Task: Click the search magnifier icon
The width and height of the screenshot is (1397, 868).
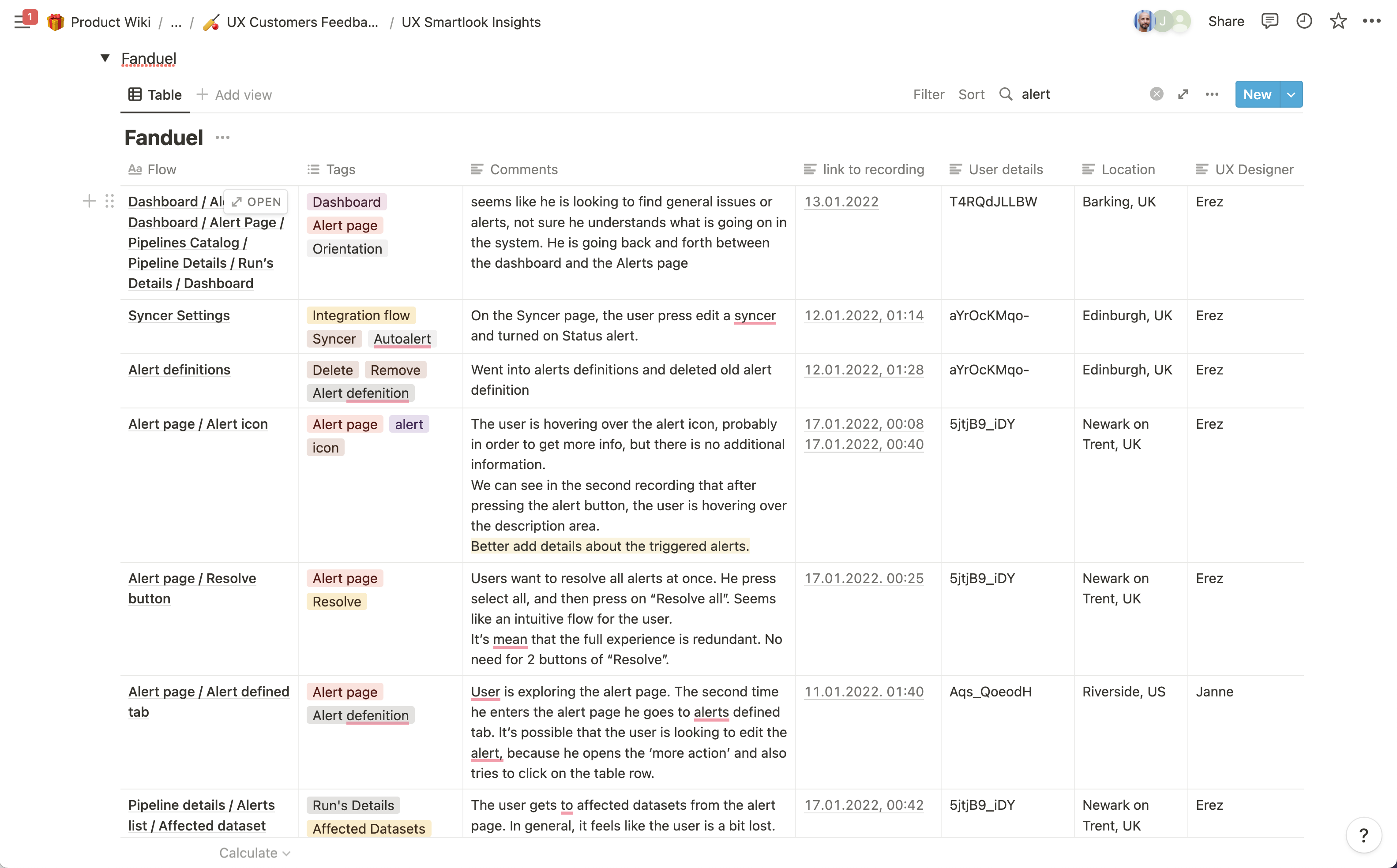Action: (1006, 94)
